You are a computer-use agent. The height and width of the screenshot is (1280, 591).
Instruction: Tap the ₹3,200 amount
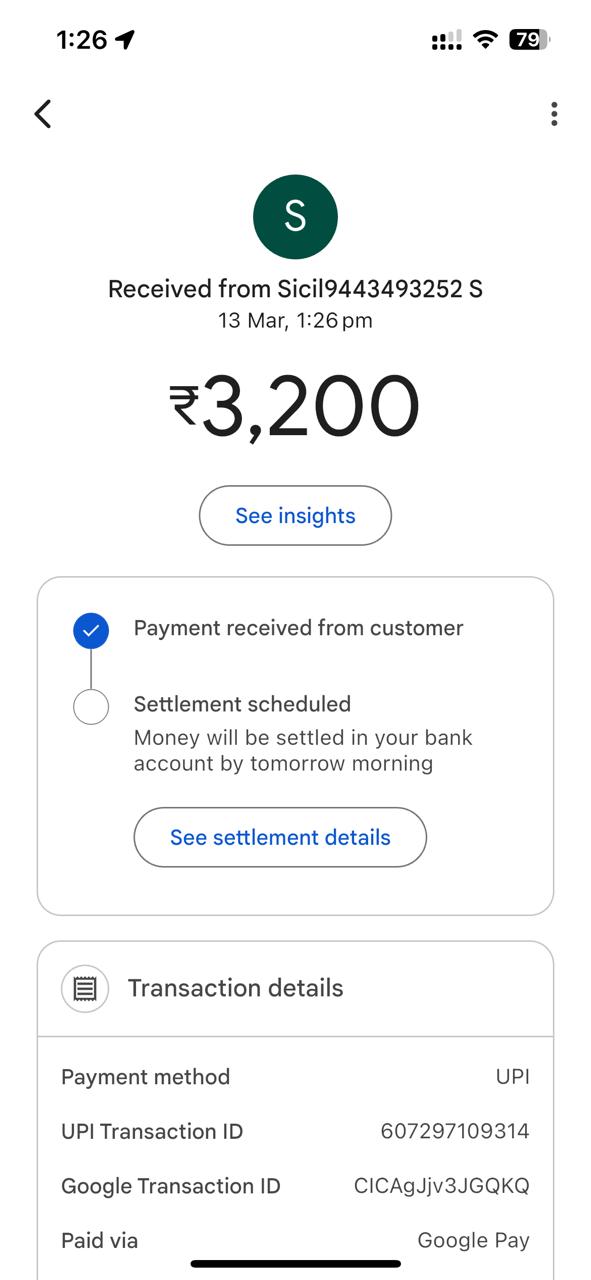(x=295, y=407)
